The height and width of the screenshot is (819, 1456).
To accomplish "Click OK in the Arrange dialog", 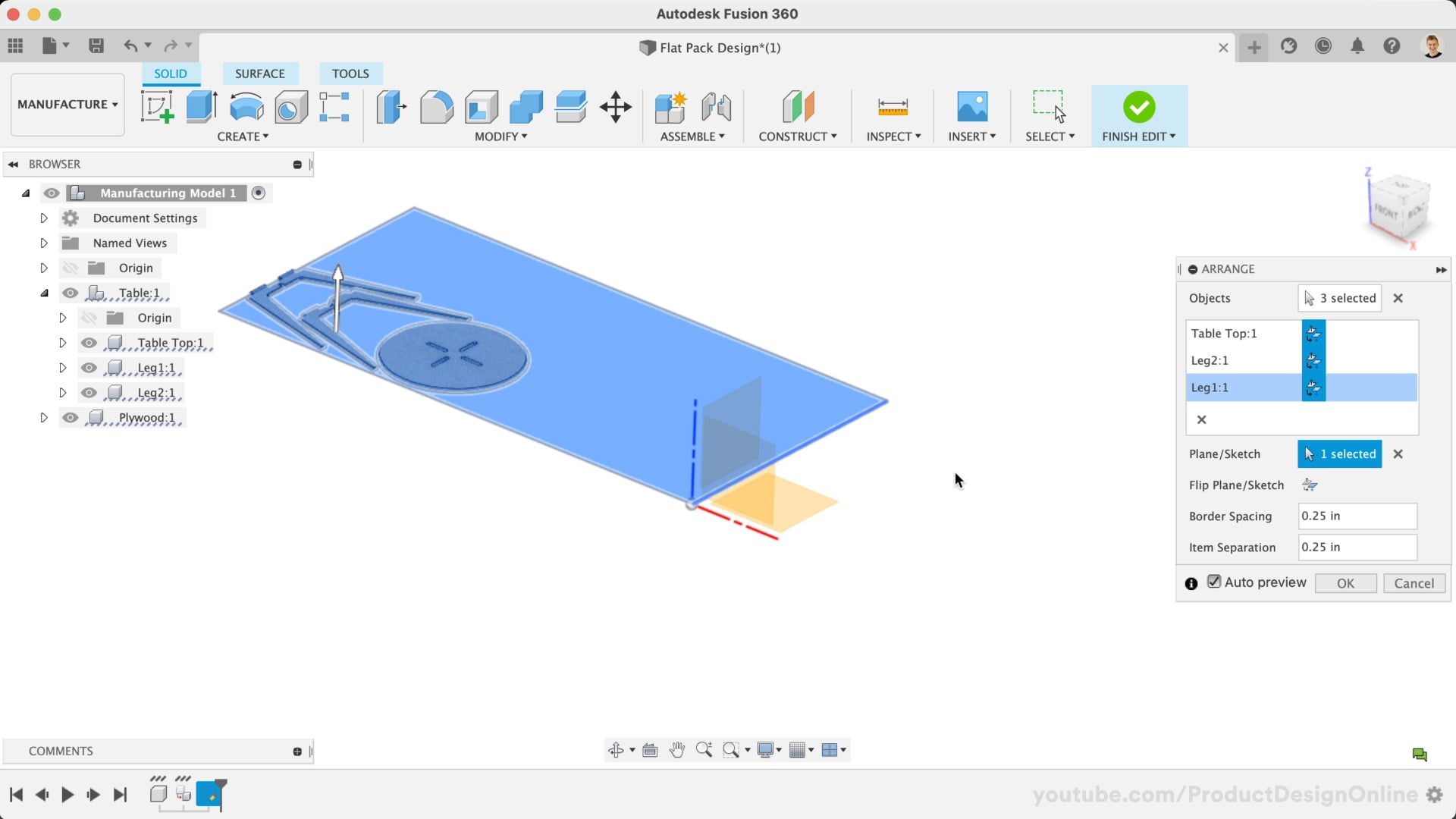I will click(1345, 583).
